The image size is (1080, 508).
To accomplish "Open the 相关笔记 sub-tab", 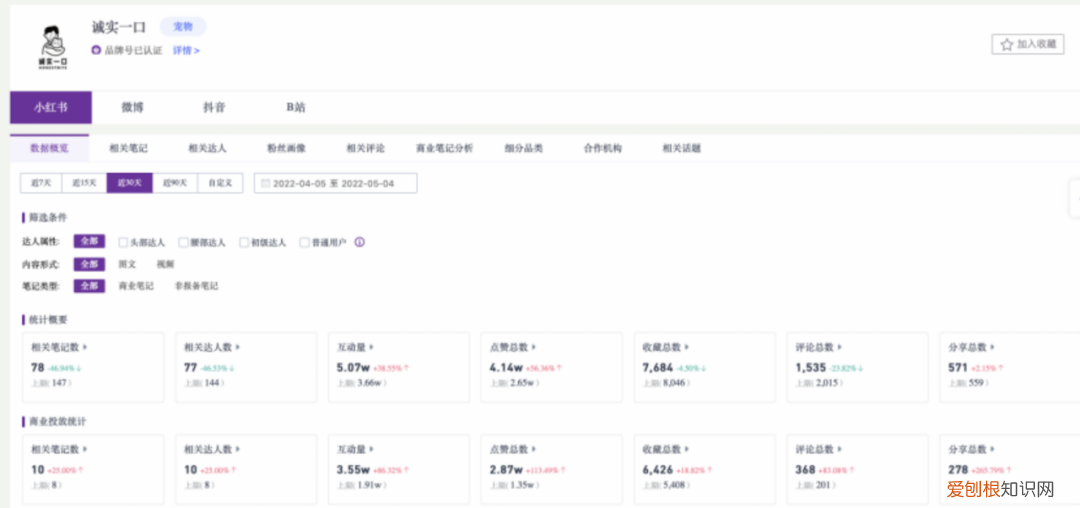I will tap(128, 148).
